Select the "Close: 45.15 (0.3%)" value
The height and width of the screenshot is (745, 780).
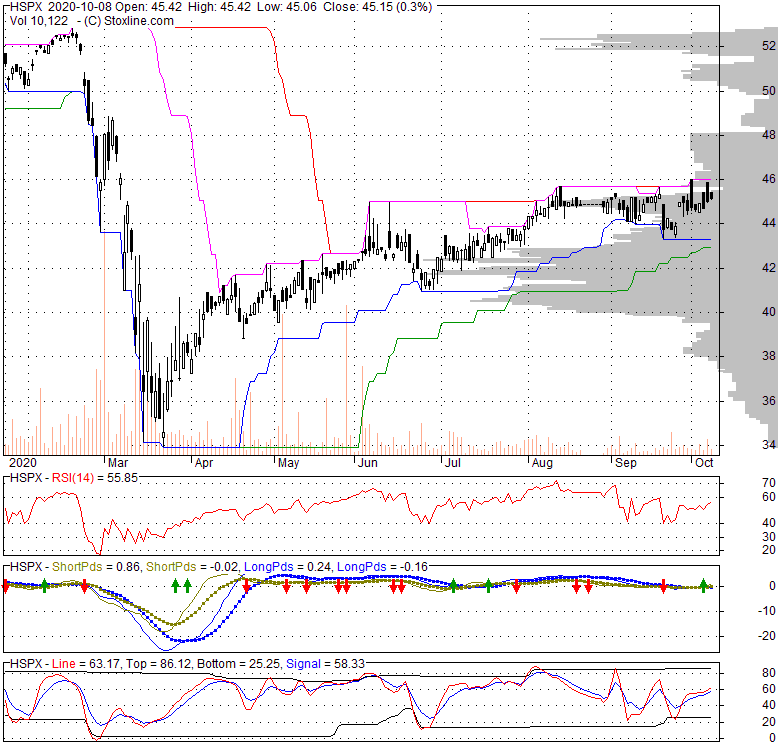[x=378, y=7]
